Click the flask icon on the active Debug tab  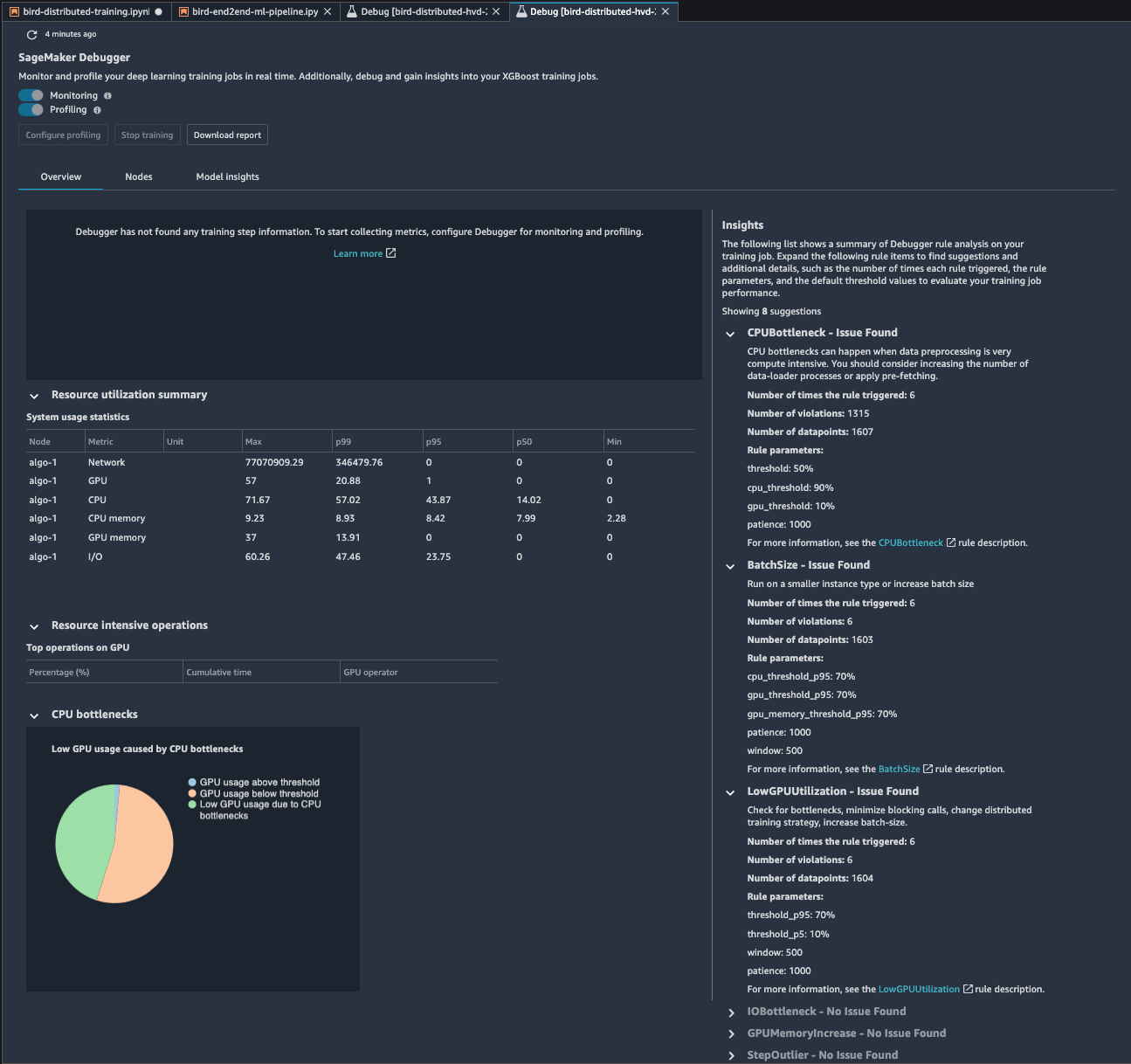(x=521, y=11)
